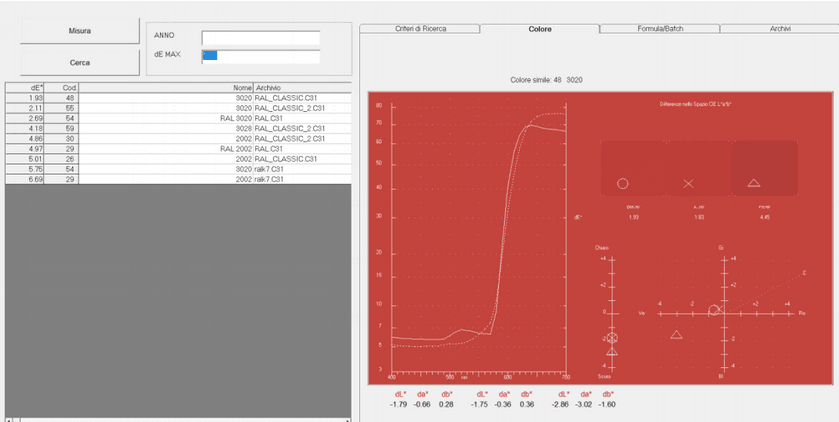Click code 30 in the Cod. column
Screen dimensions: 839x422
pyautogui.click(x=70, y=139)
